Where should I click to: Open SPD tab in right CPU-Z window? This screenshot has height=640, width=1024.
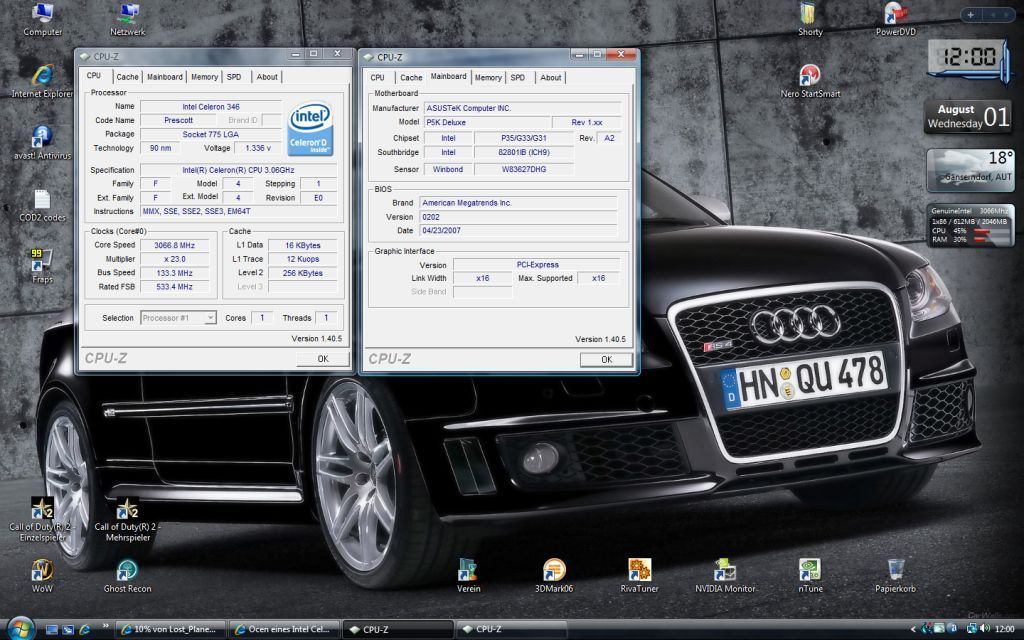[x=517, y=78]
